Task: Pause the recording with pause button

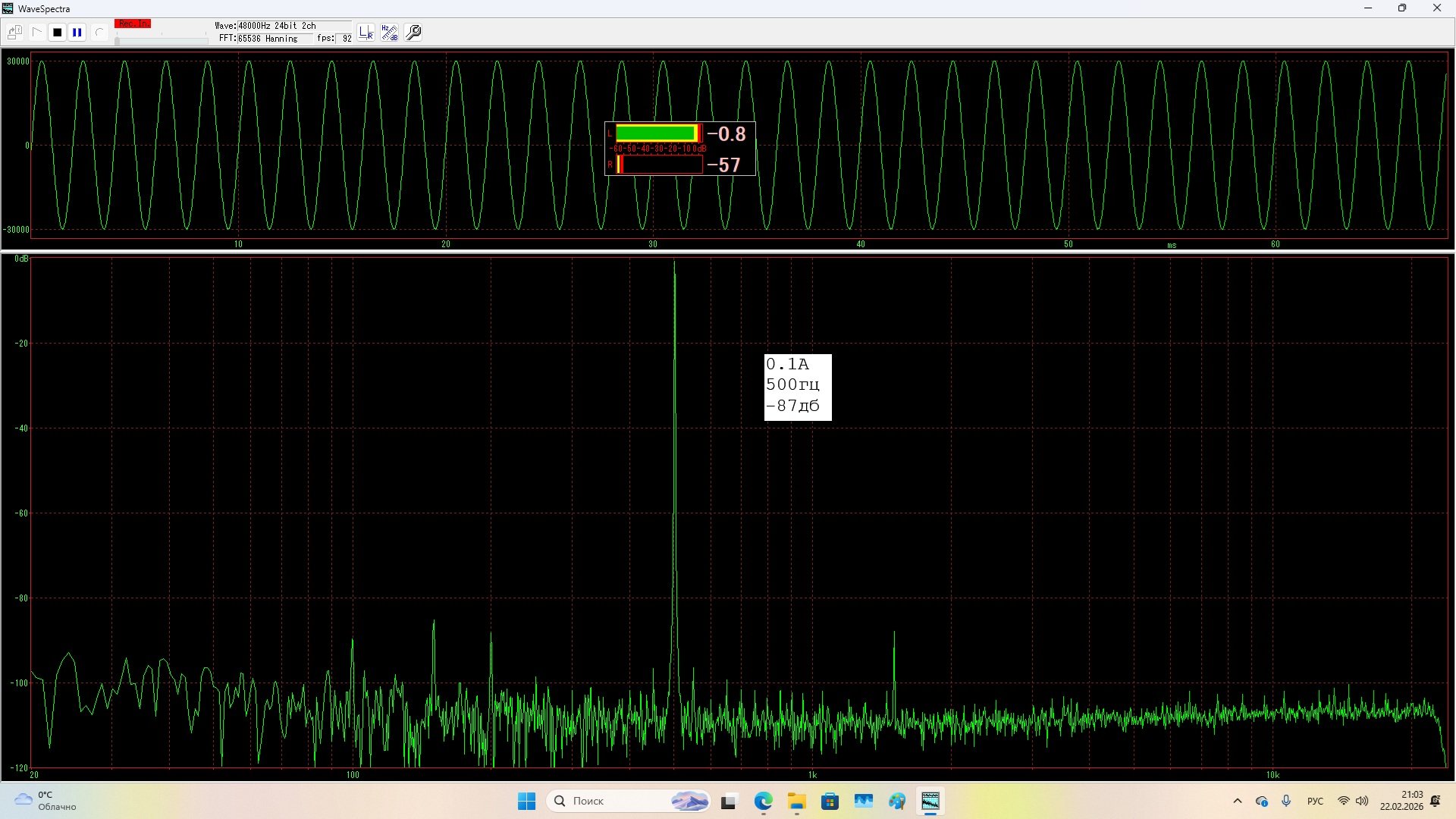Action: (77, 33)
